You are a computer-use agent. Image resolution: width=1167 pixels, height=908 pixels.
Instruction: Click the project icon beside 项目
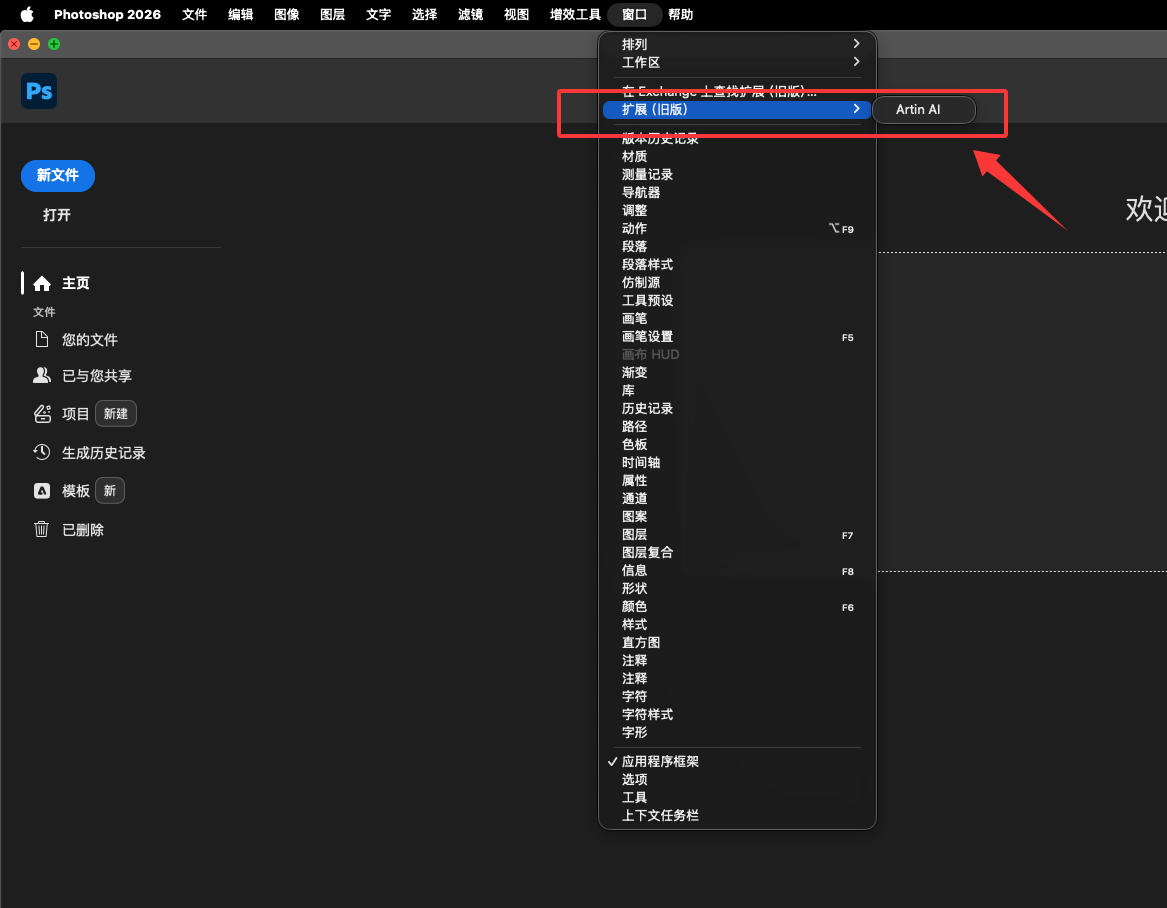pyautogui.click(x=42, y=414)
